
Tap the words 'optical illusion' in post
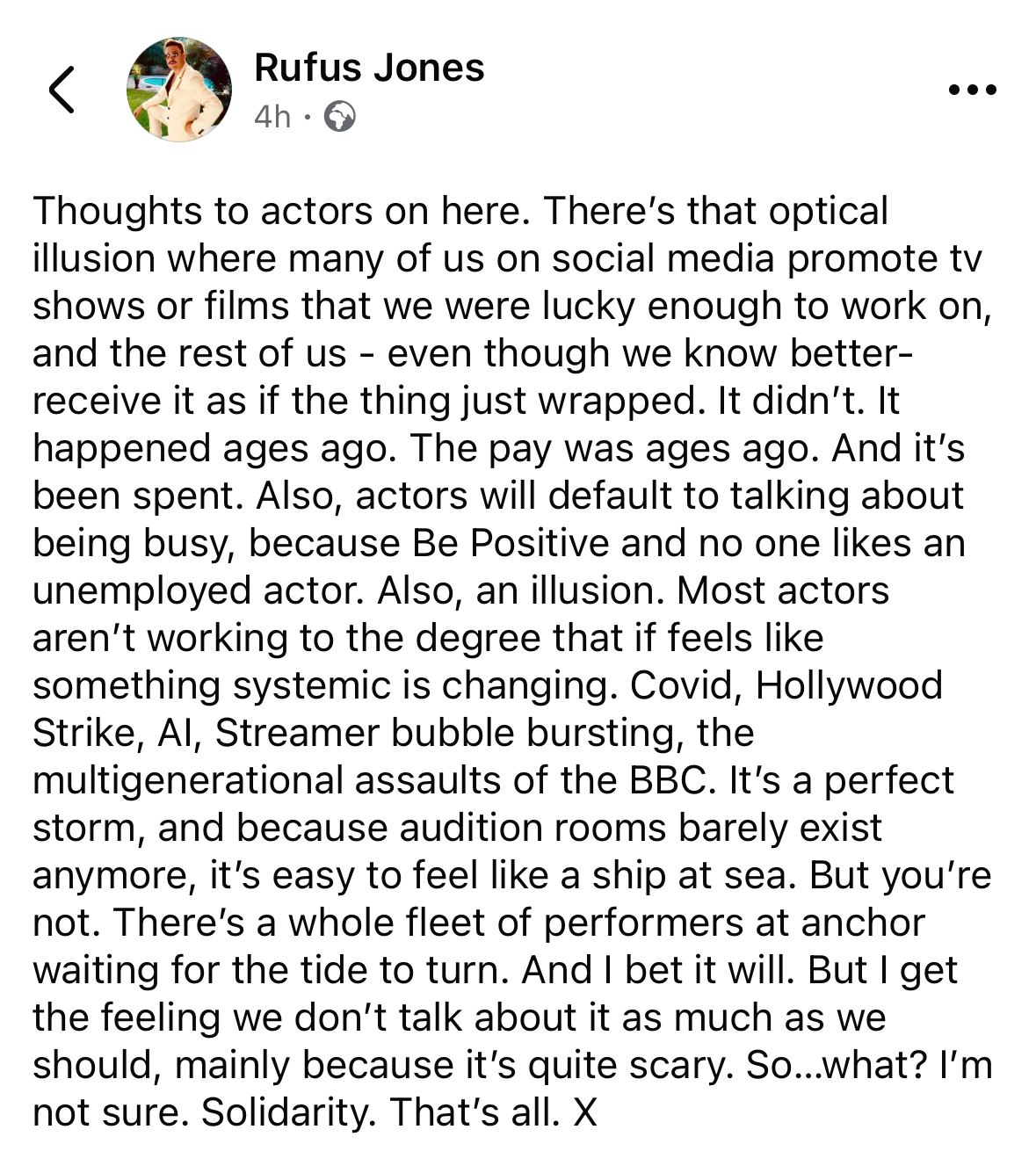click(x=826, y=211)
